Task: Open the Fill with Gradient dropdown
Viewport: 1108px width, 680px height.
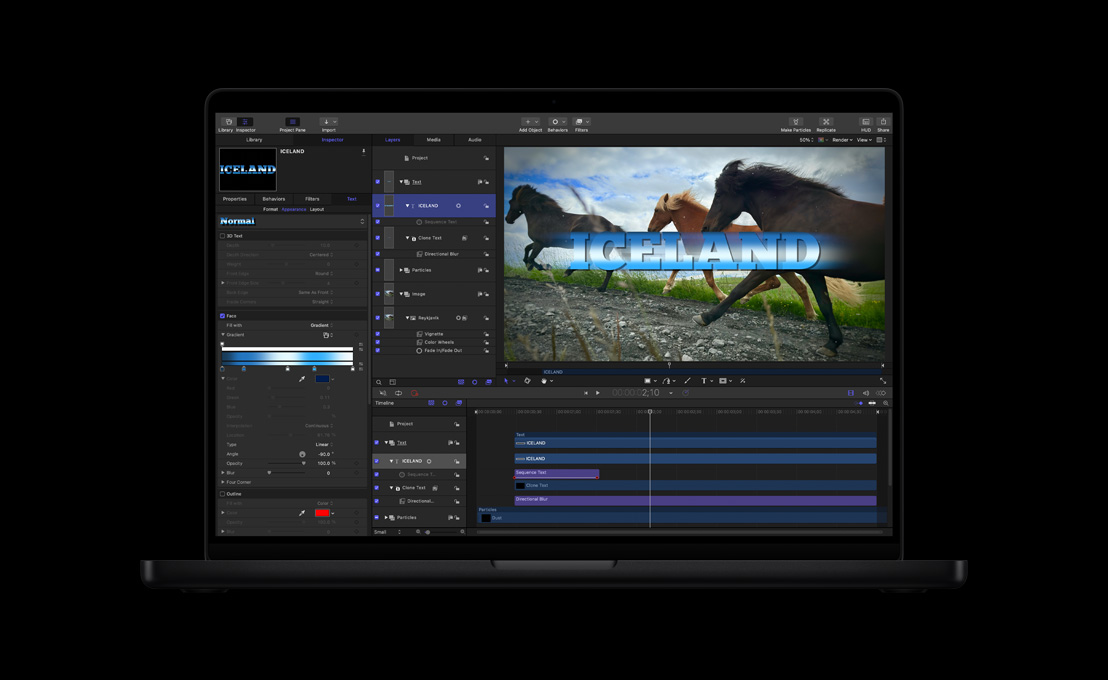Action: (322, 325)
